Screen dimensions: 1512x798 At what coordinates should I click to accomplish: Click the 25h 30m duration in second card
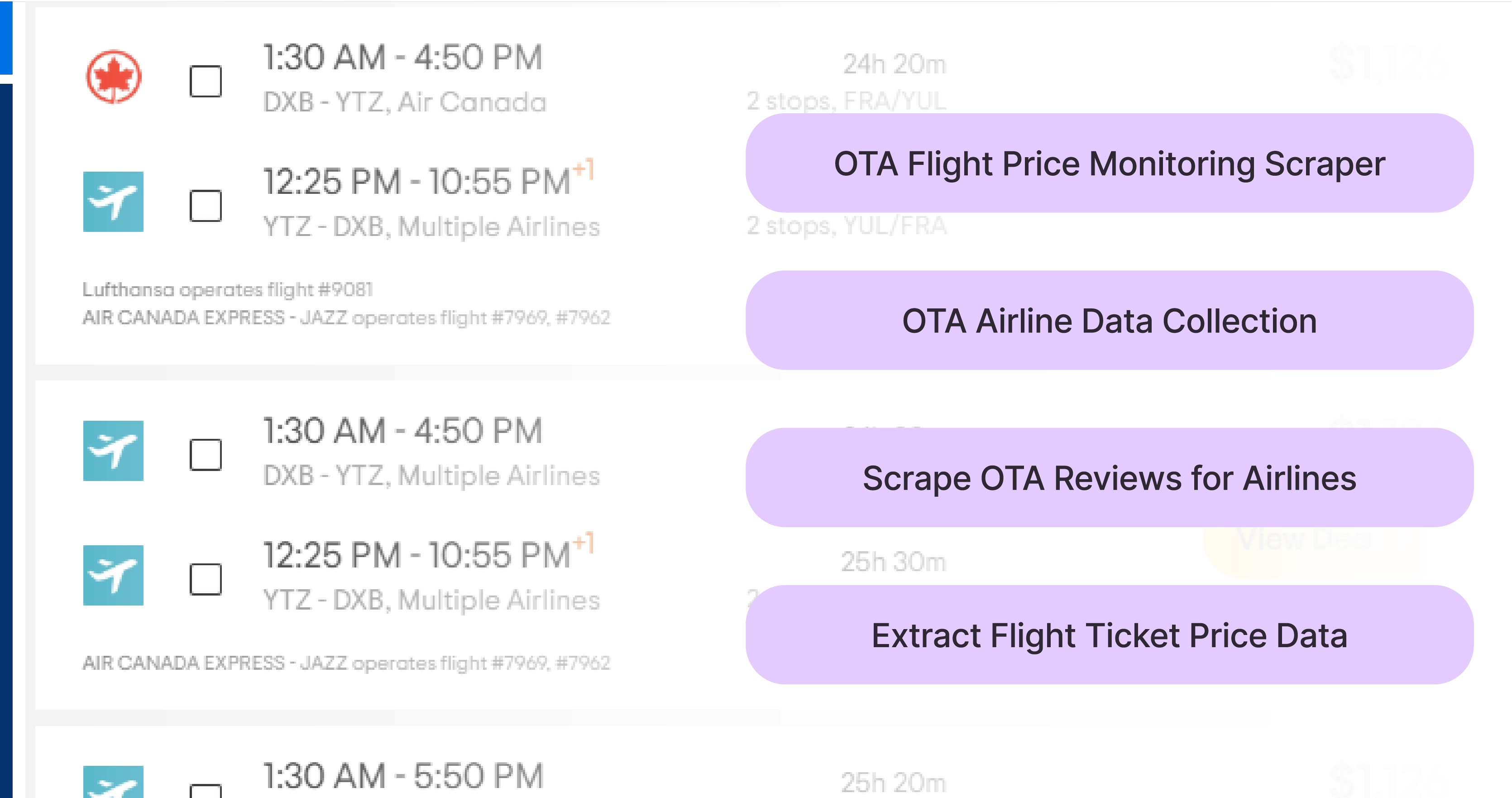coord(893,562)
